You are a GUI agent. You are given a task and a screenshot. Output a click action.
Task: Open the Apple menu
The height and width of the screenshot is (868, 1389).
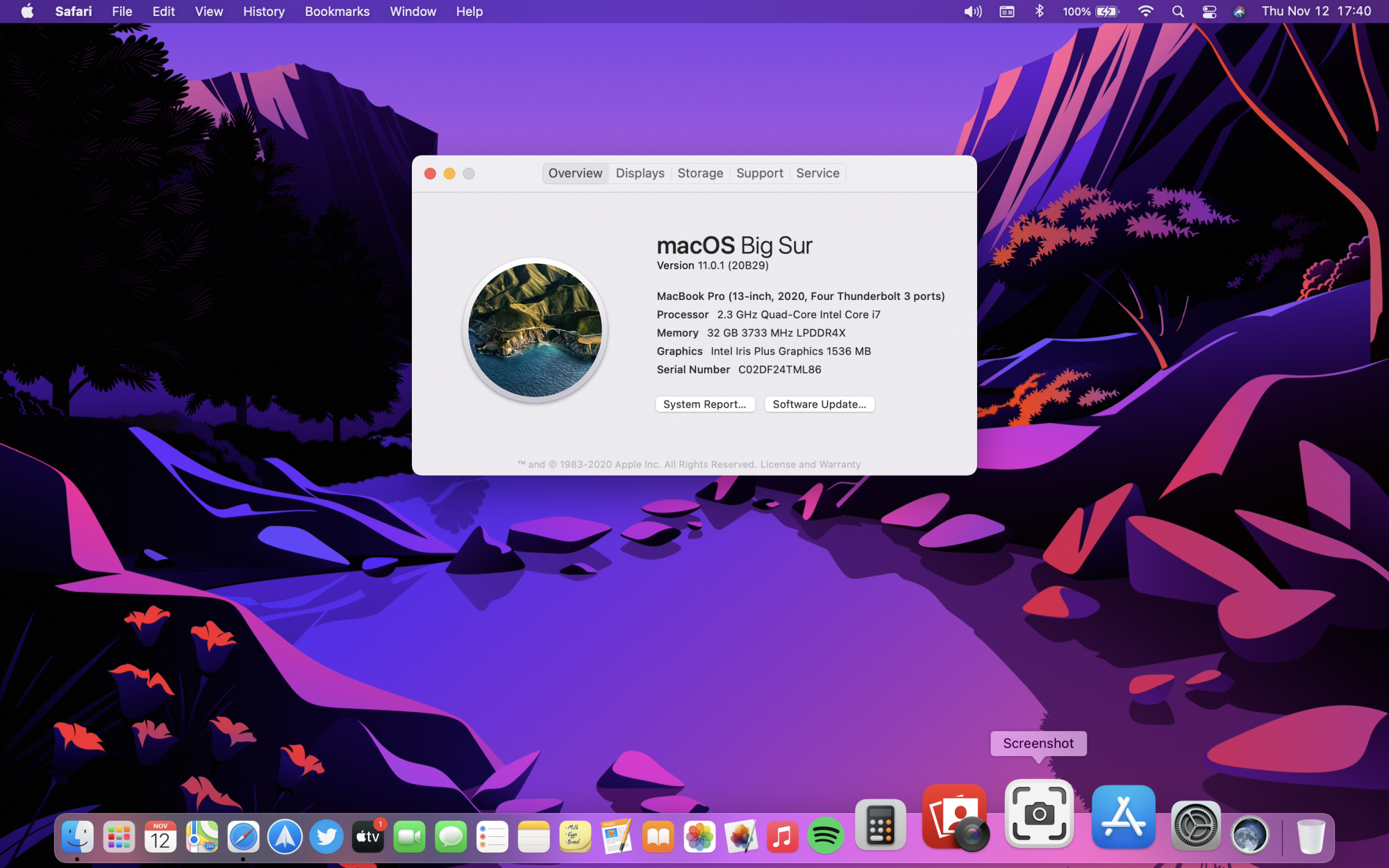click(x=27, y=11)
